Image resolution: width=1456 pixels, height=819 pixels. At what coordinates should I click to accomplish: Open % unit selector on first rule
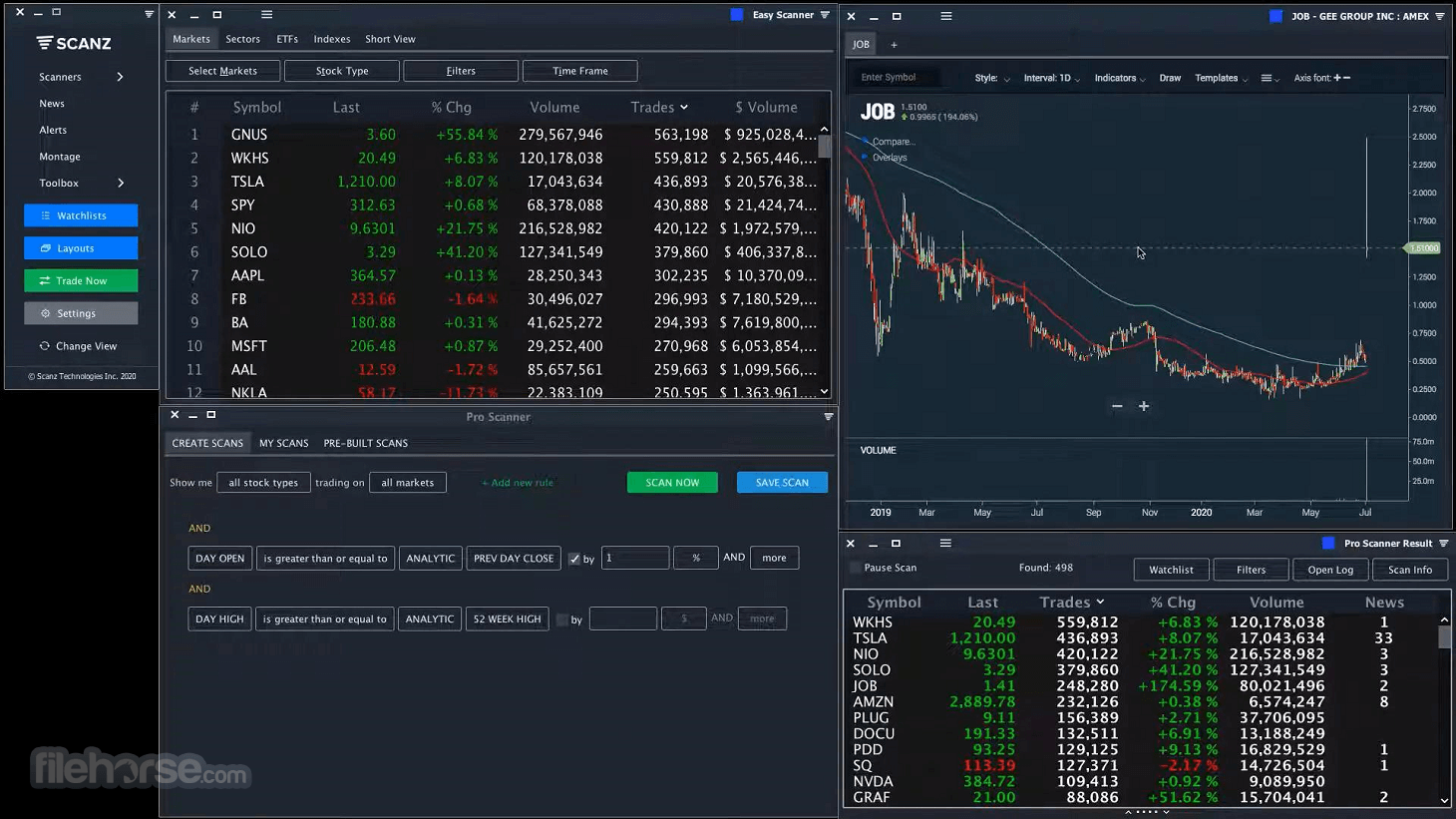click(696, 559)
